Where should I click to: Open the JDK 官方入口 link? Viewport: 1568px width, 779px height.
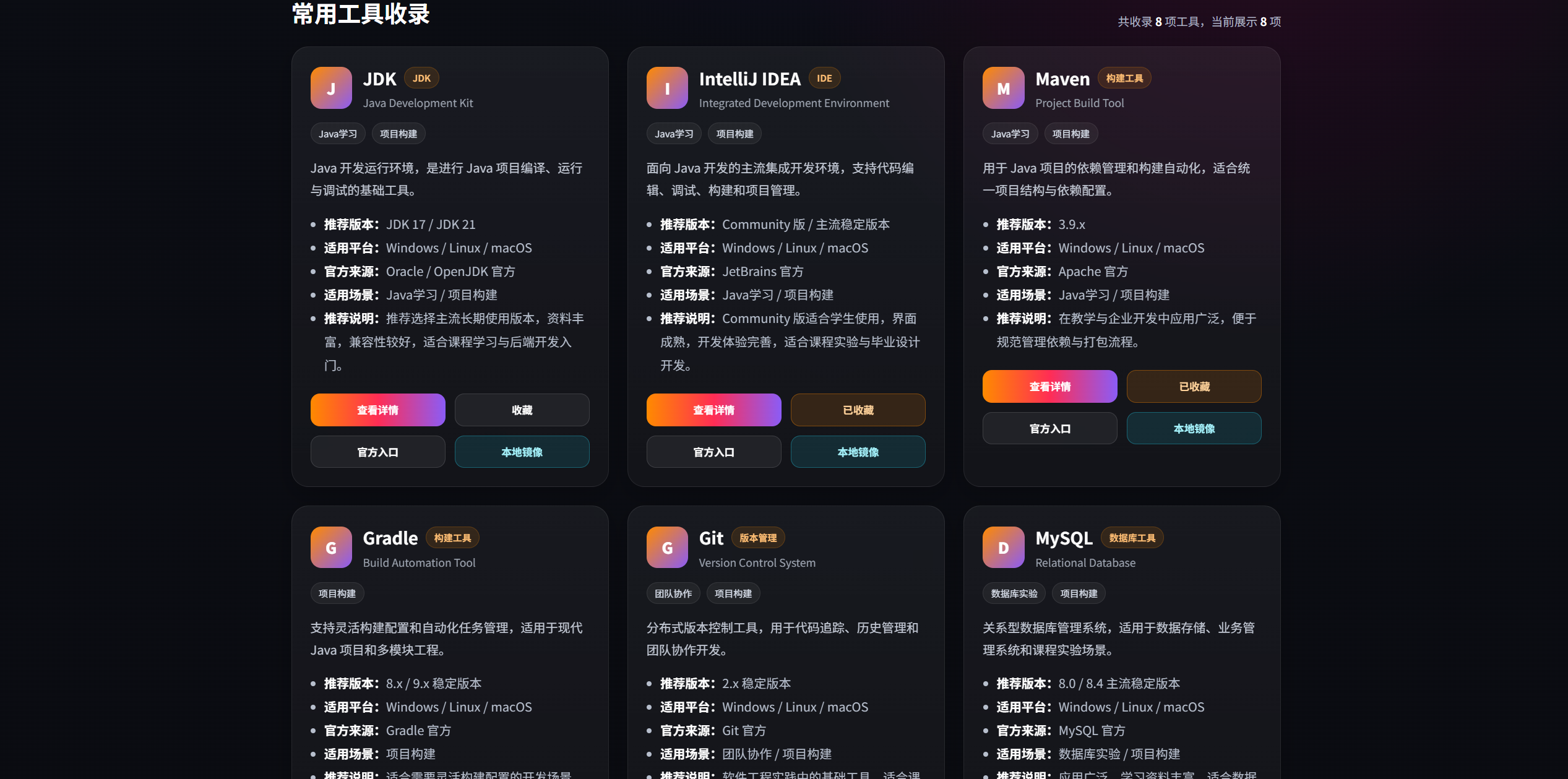(378, 452)
